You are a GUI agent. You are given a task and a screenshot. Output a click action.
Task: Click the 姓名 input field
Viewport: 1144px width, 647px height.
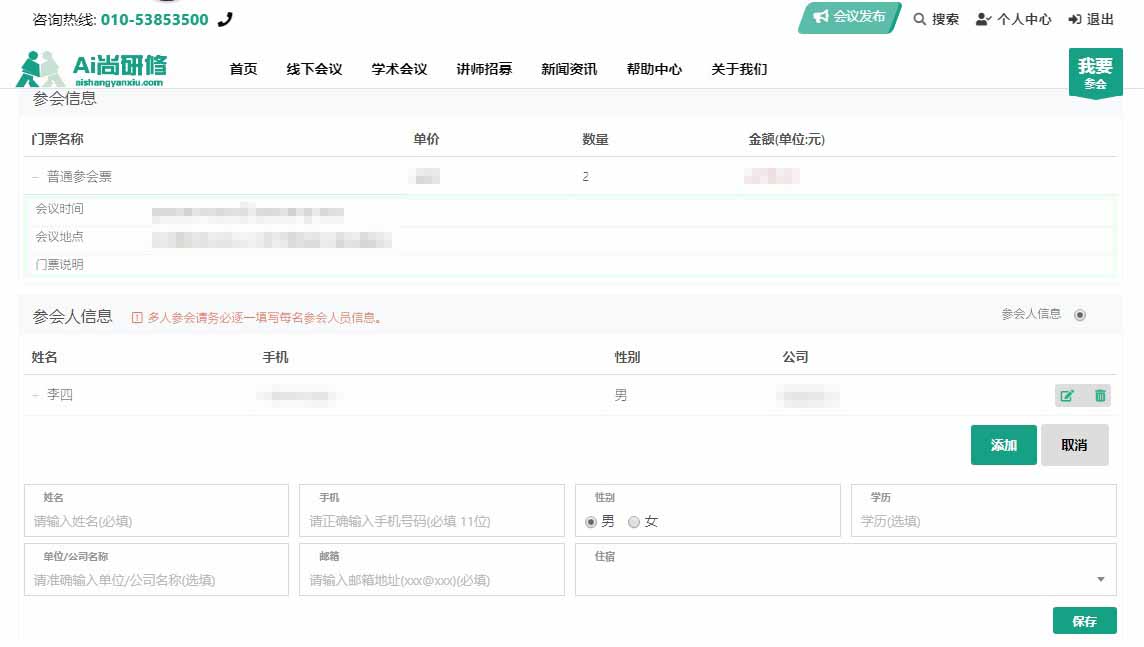[x=156, y=521]
